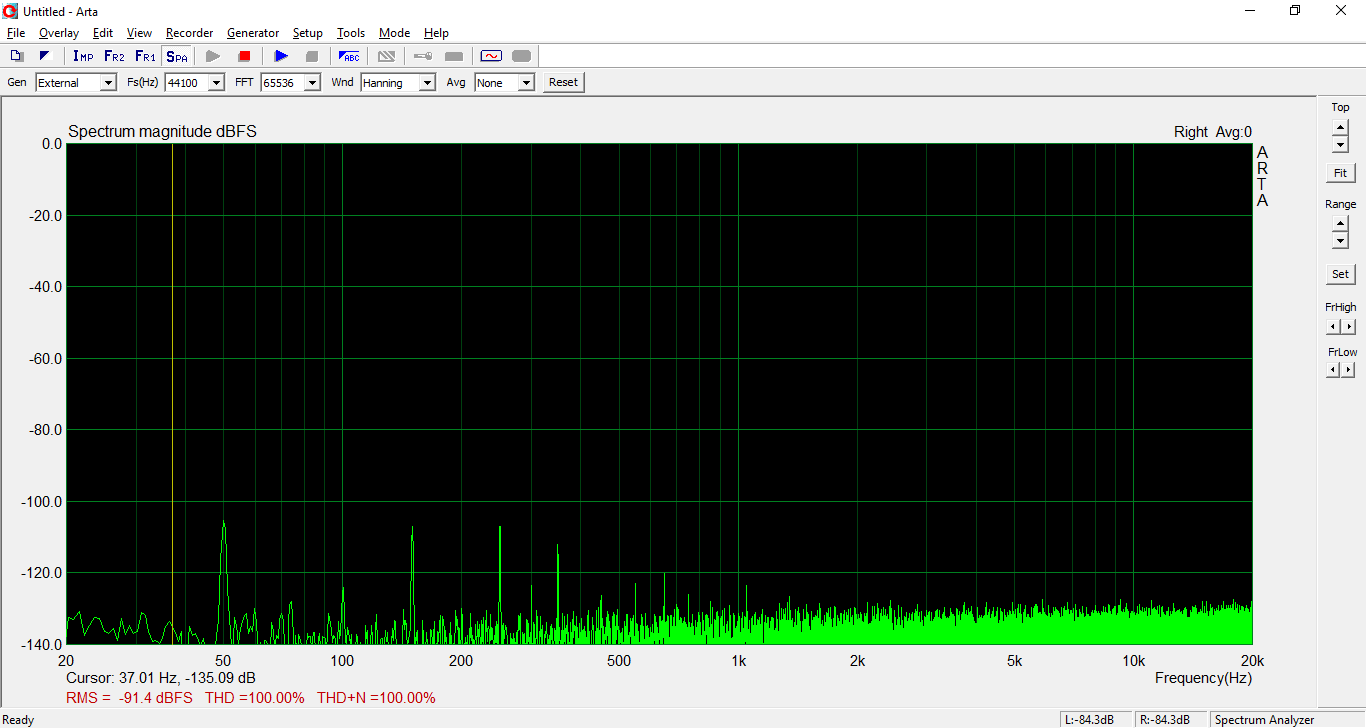The width and height of the screenshot is (1366, 728).
Task: Click the gray rectangle toolbar icon
Action: (454, 56)
